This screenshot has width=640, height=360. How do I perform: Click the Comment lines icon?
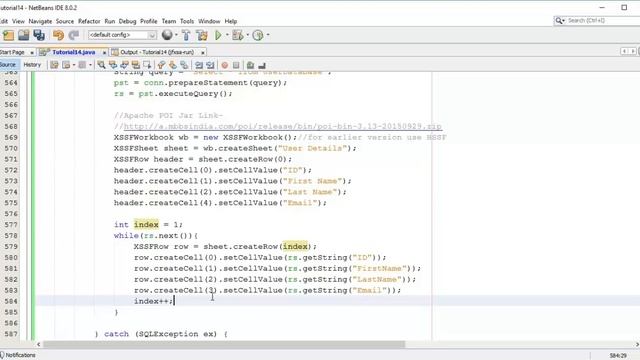(250, 65)
